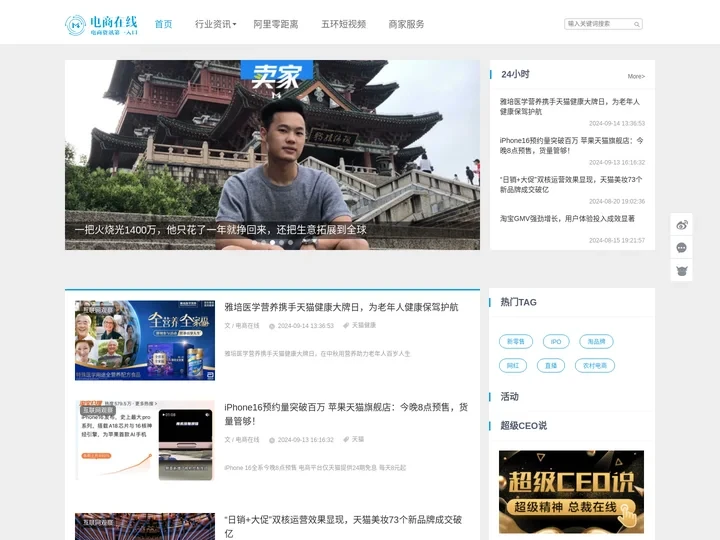Click the 直播 tag

[x=551, y=366]
